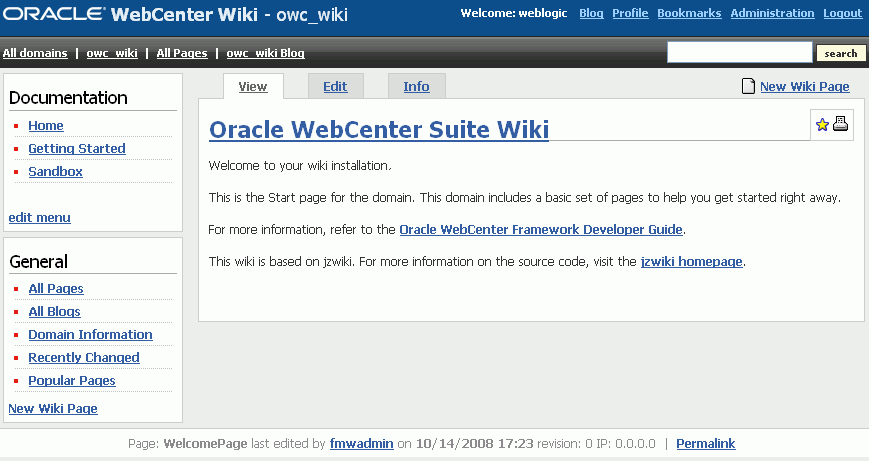The width and height of the screenshot is (869, 461).
Task: Click the page icon beside New Wiki Page
Action: (x=748, y=86)
